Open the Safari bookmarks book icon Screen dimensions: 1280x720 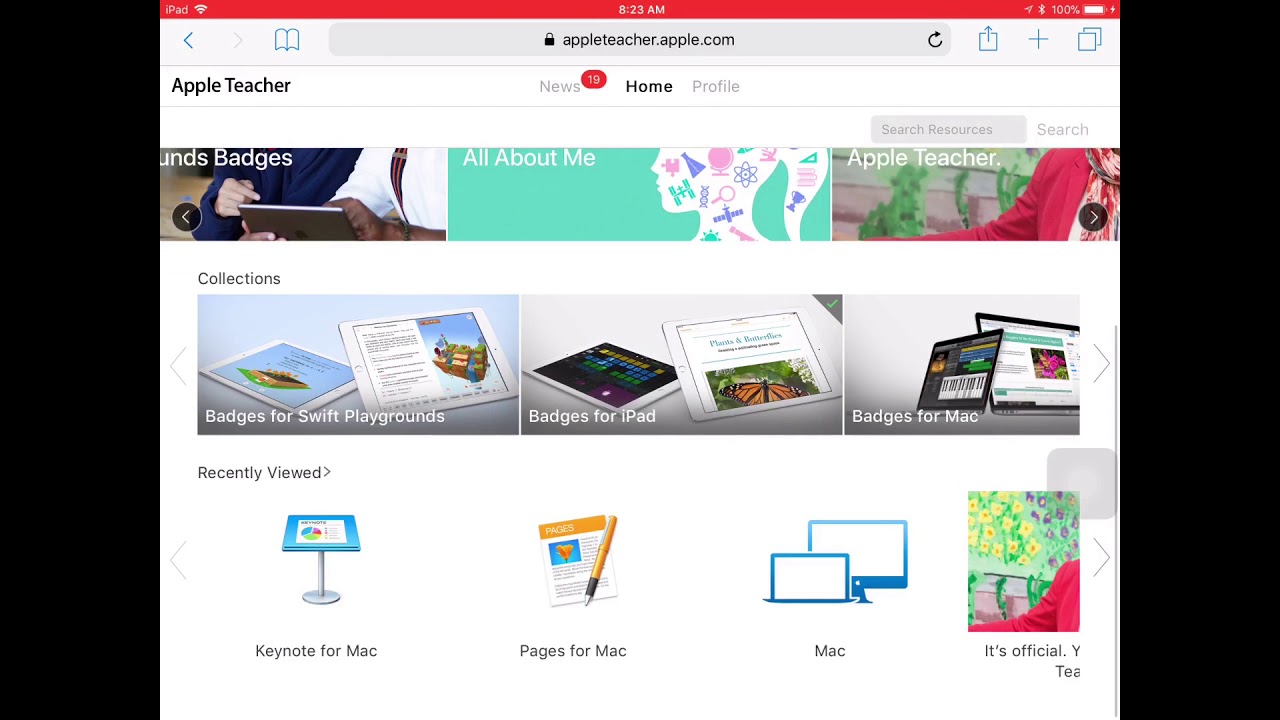[287, 40]
